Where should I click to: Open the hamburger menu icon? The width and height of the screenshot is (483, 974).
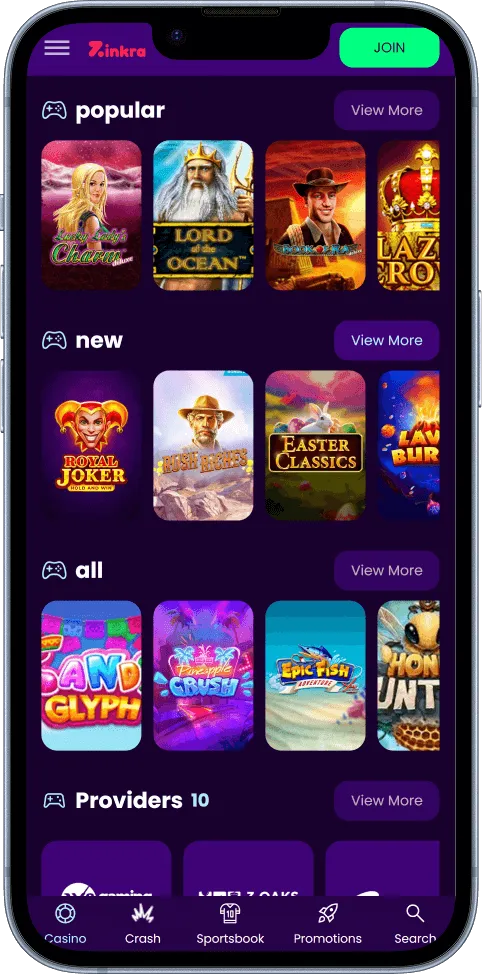tap(57, 48)
